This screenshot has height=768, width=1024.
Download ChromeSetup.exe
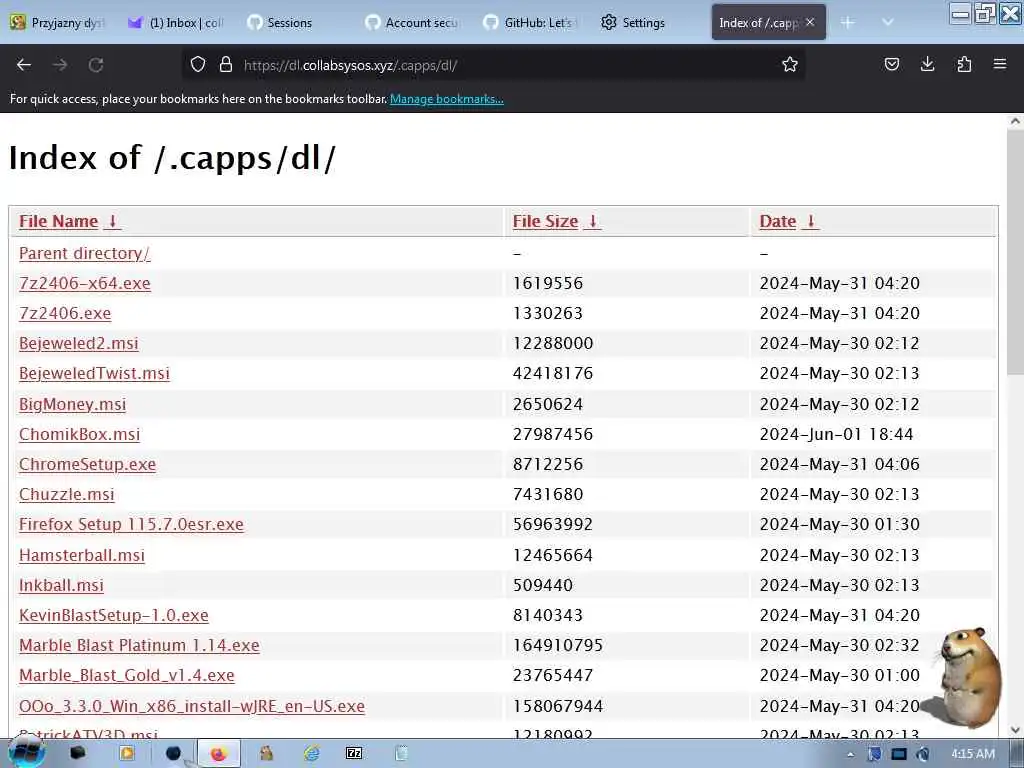88,464
